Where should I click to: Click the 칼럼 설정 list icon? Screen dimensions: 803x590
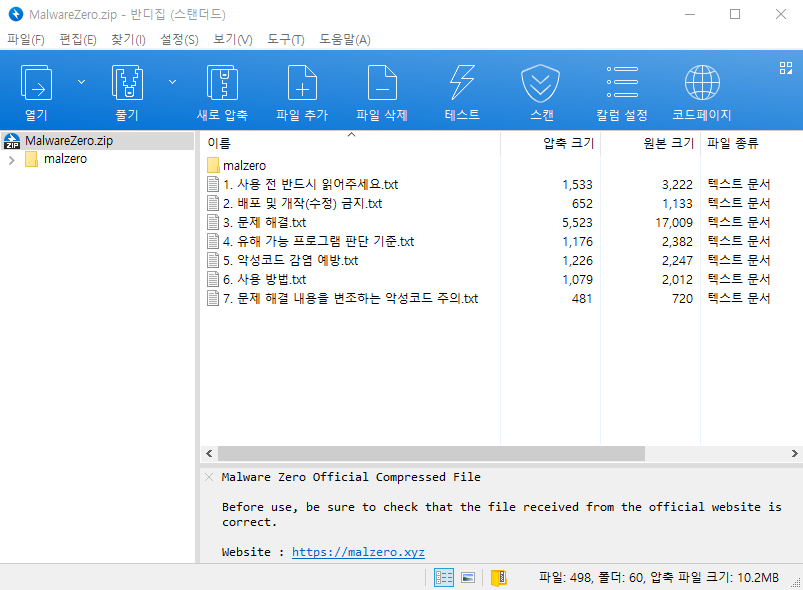(x=622, y=82)
